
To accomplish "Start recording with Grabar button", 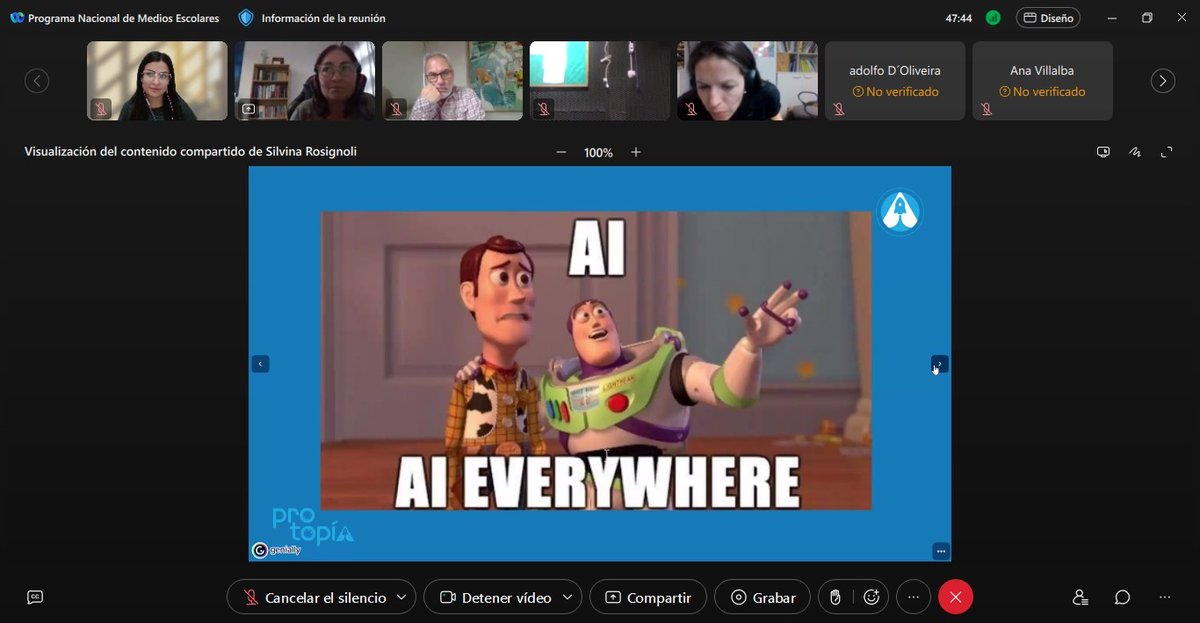I will [x=763, y=597].
